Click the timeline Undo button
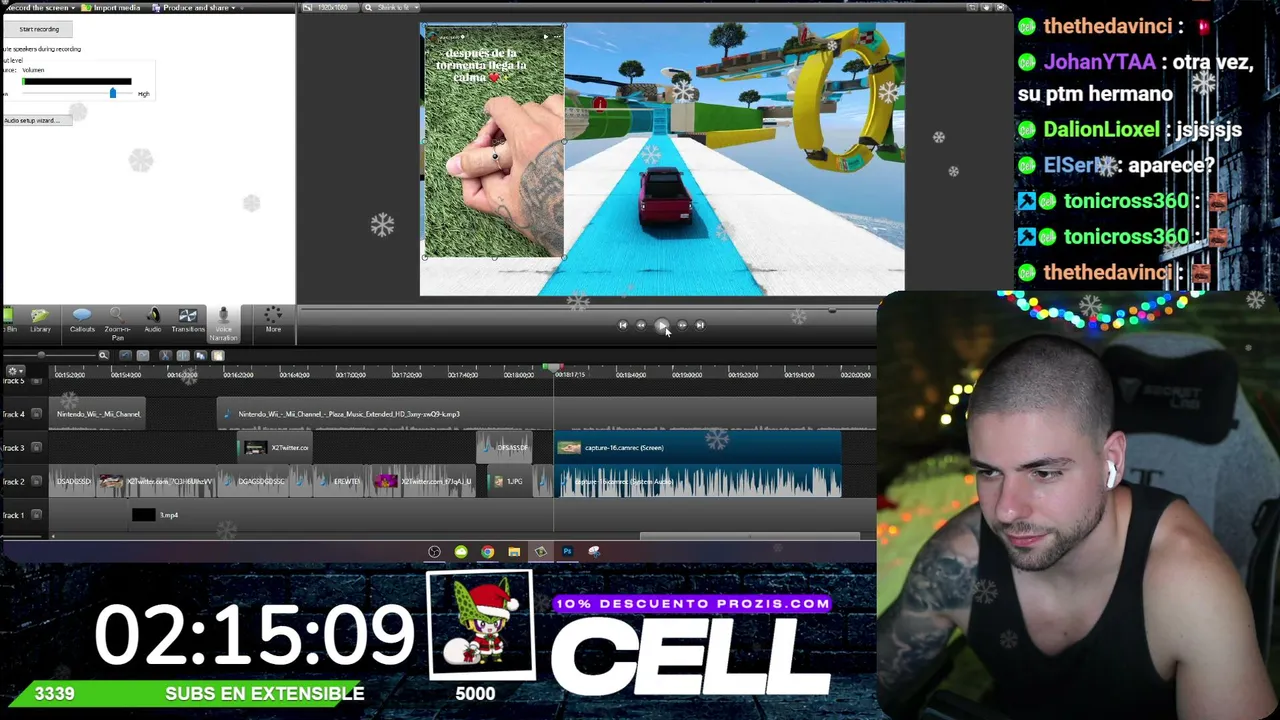This screenshot has height=720, width=1280. tap(125, 355)
